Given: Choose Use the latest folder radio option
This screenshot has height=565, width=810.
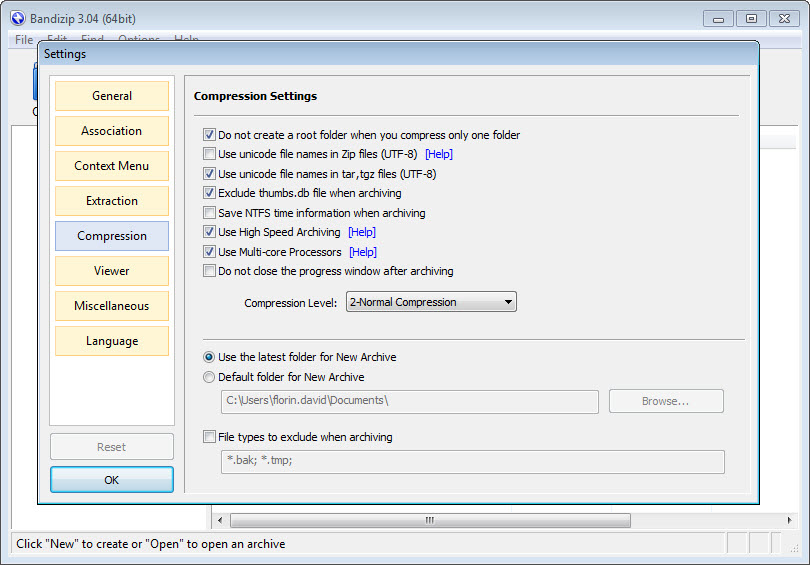Looking at the screenshot, I should click(x=209, y=357).
